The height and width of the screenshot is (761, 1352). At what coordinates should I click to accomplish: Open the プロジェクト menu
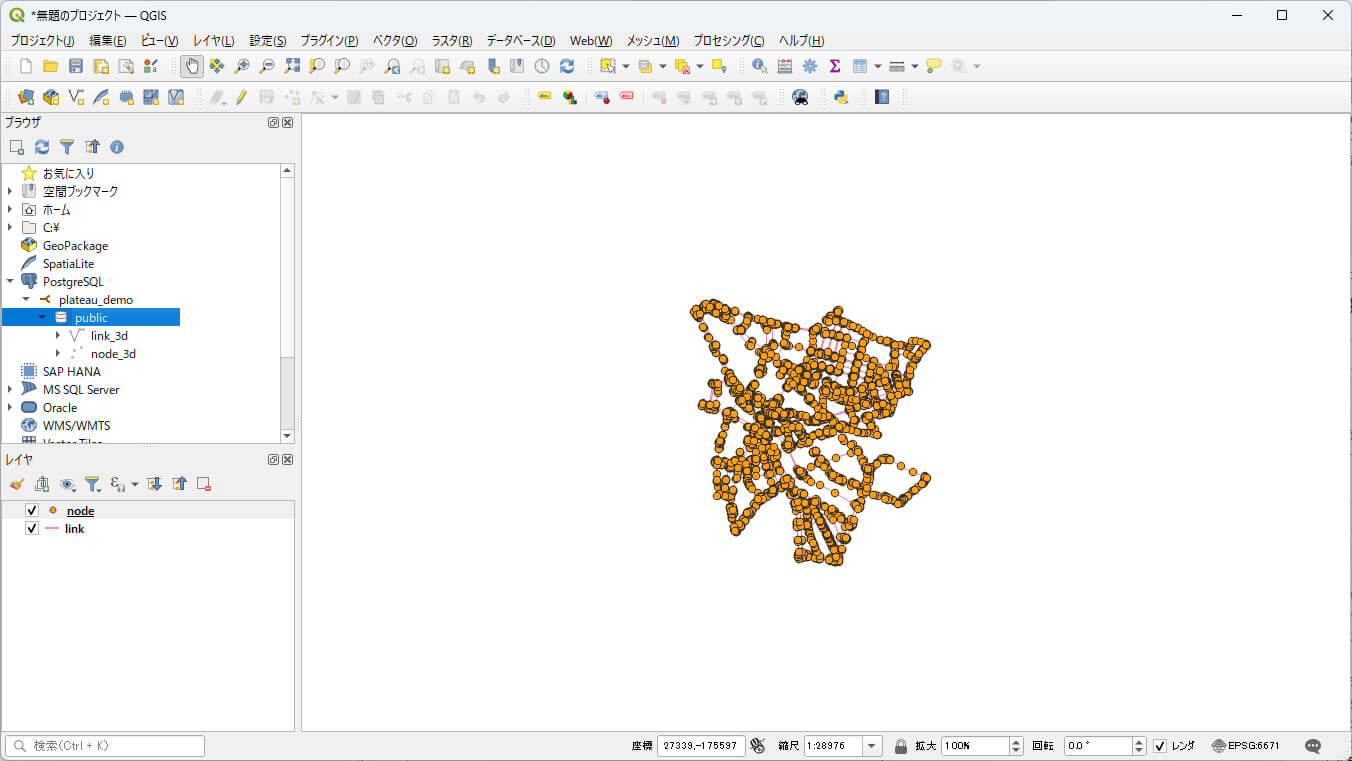(42, 41)
